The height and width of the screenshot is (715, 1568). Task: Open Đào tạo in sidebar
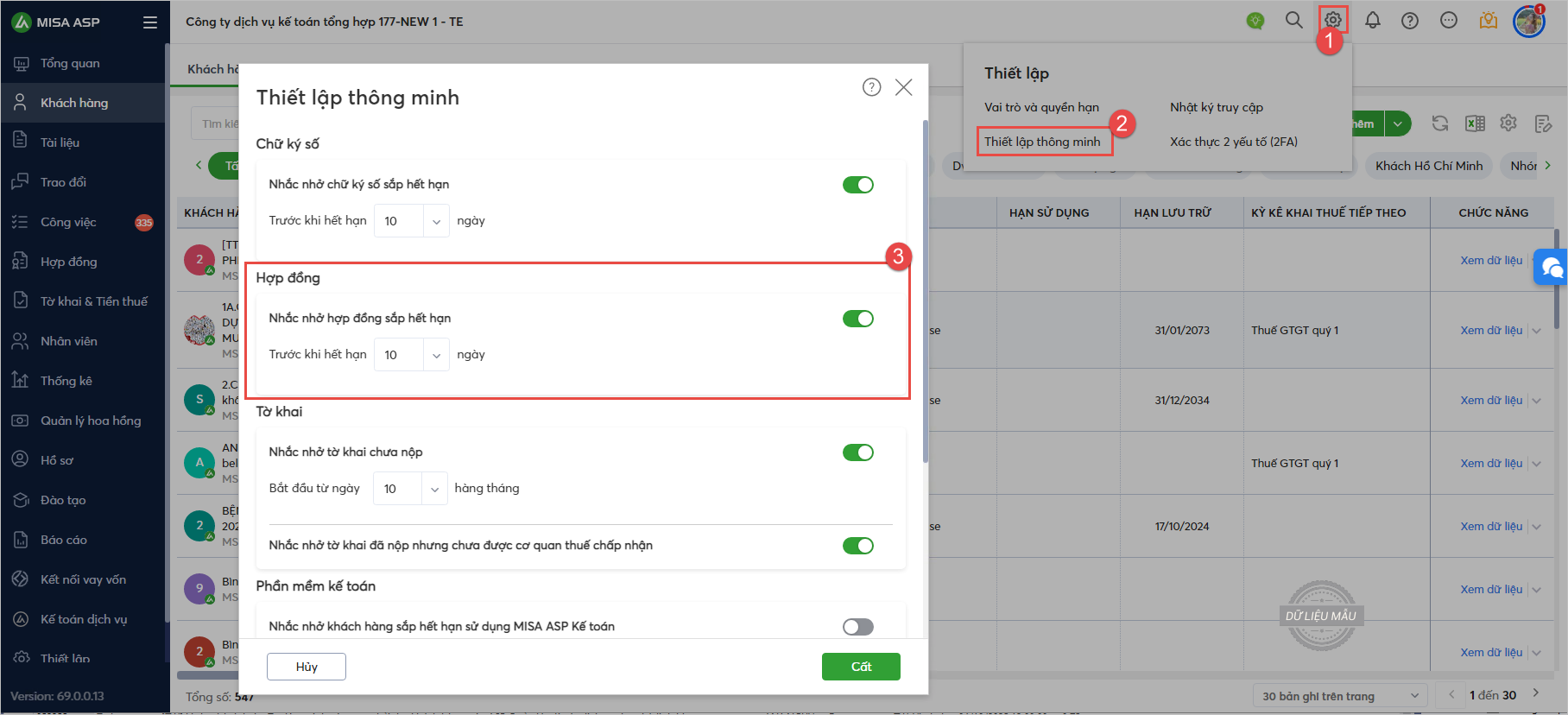[82, 500]
